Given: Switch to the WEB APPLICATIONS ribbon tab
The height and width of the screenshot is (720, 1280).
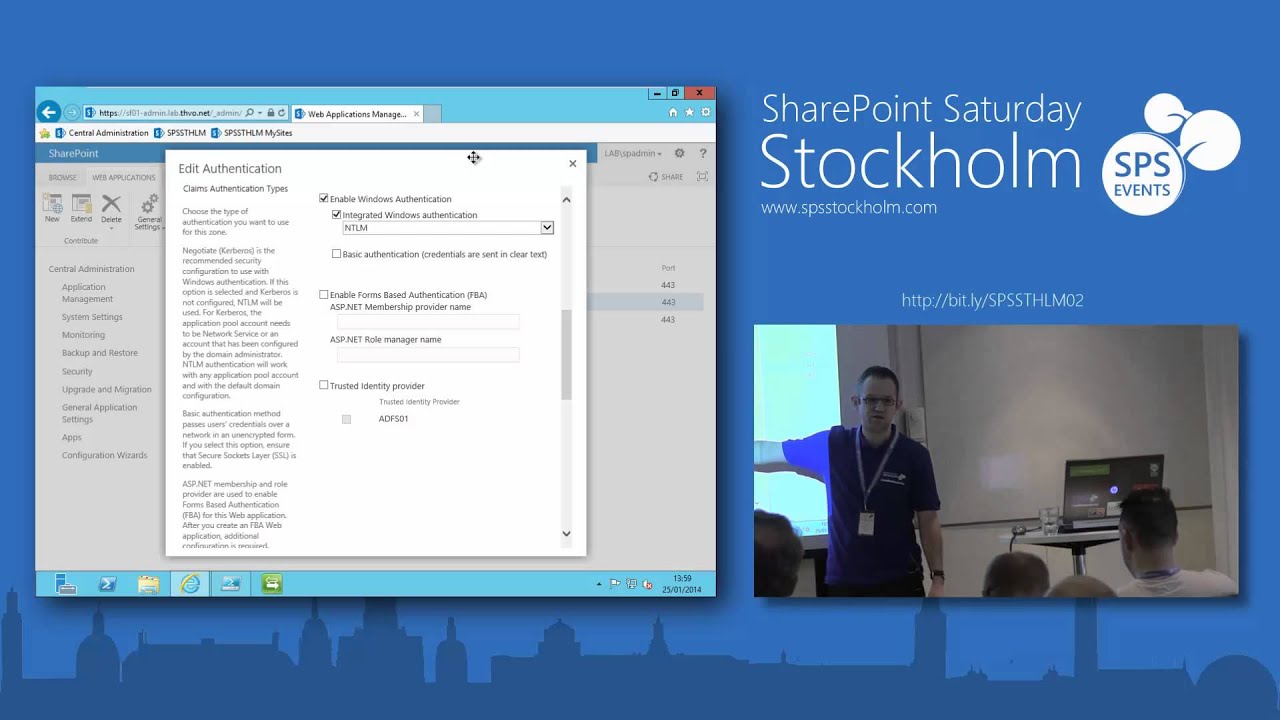Looking at the screenshot, I should 124,177.
